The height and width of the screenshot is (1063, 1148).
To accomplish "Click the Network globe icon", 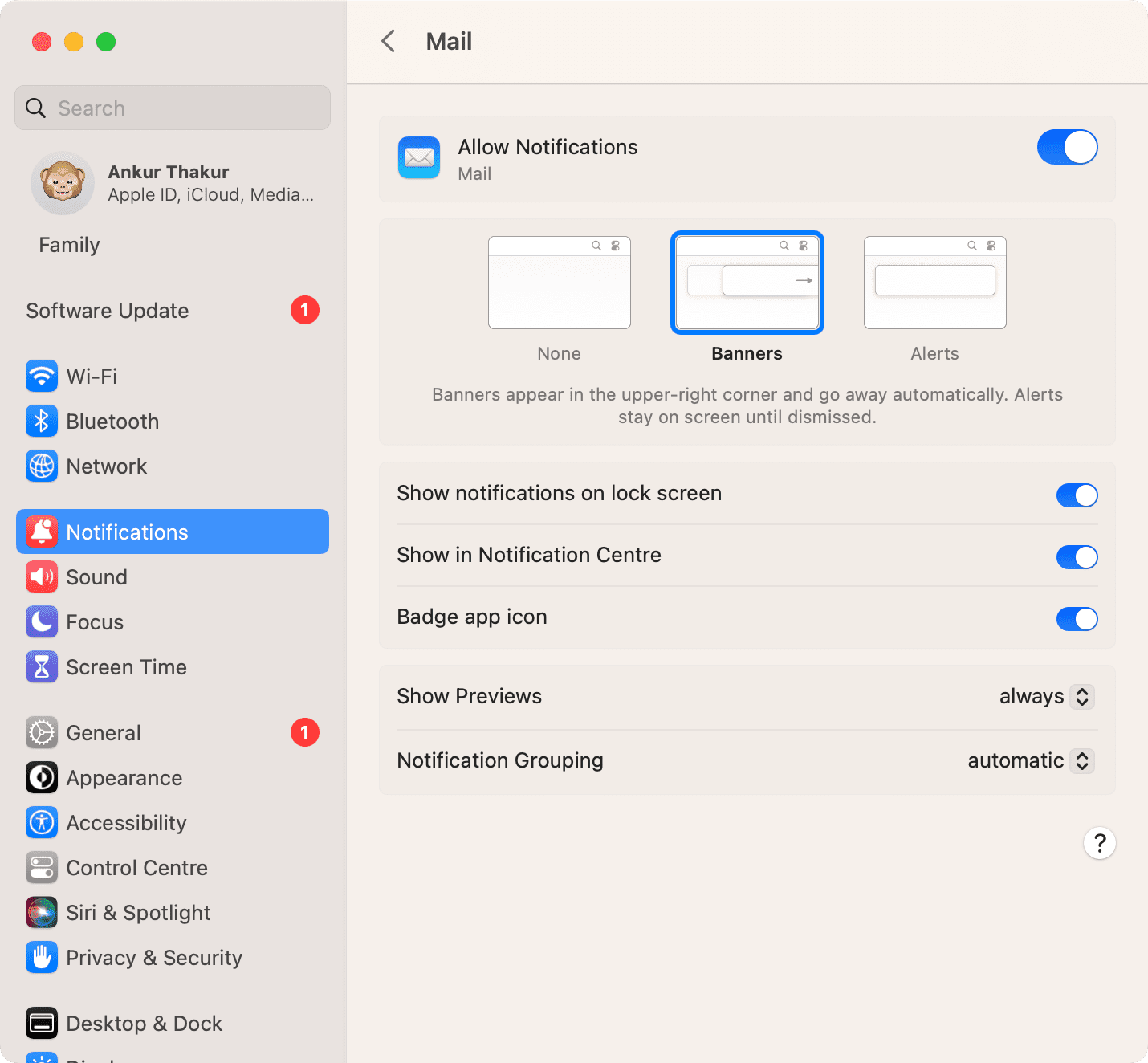I will point(42,466).
